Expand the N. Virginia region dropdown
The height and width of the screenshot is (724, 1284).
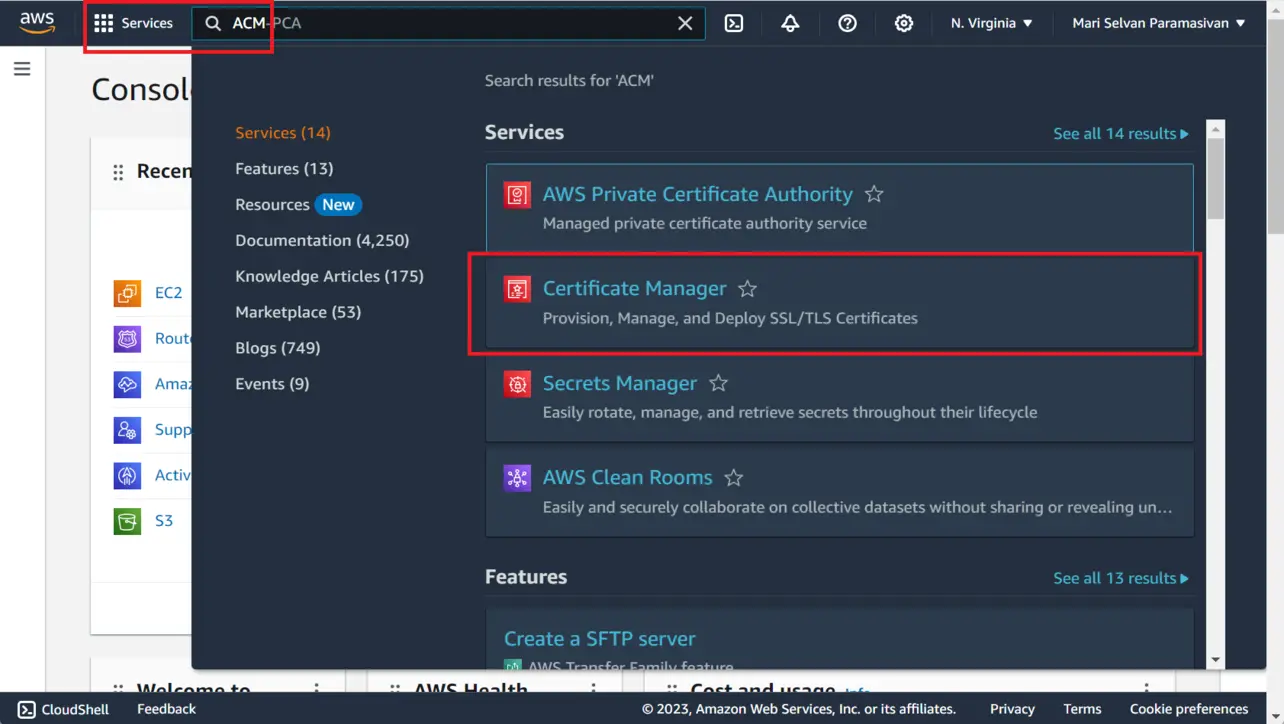991,23
